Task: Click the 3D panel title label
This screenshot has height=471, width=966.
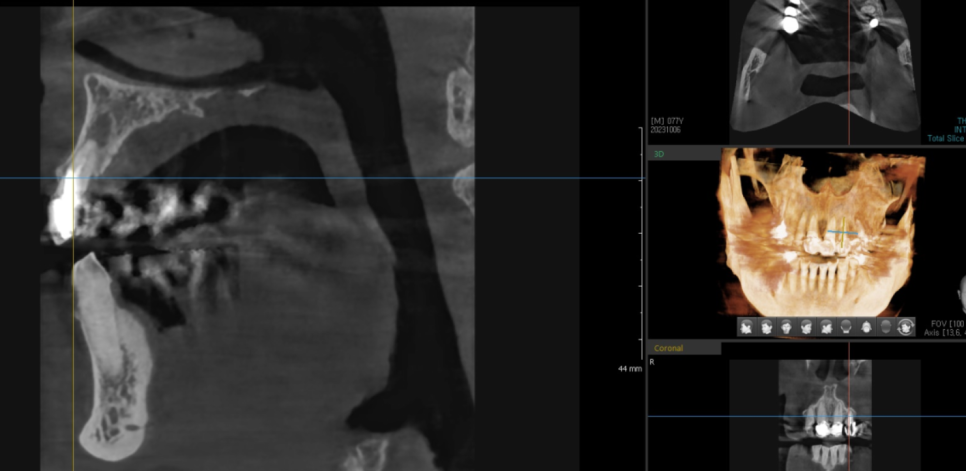Action: pyautogui.click(x=659, y=154)
